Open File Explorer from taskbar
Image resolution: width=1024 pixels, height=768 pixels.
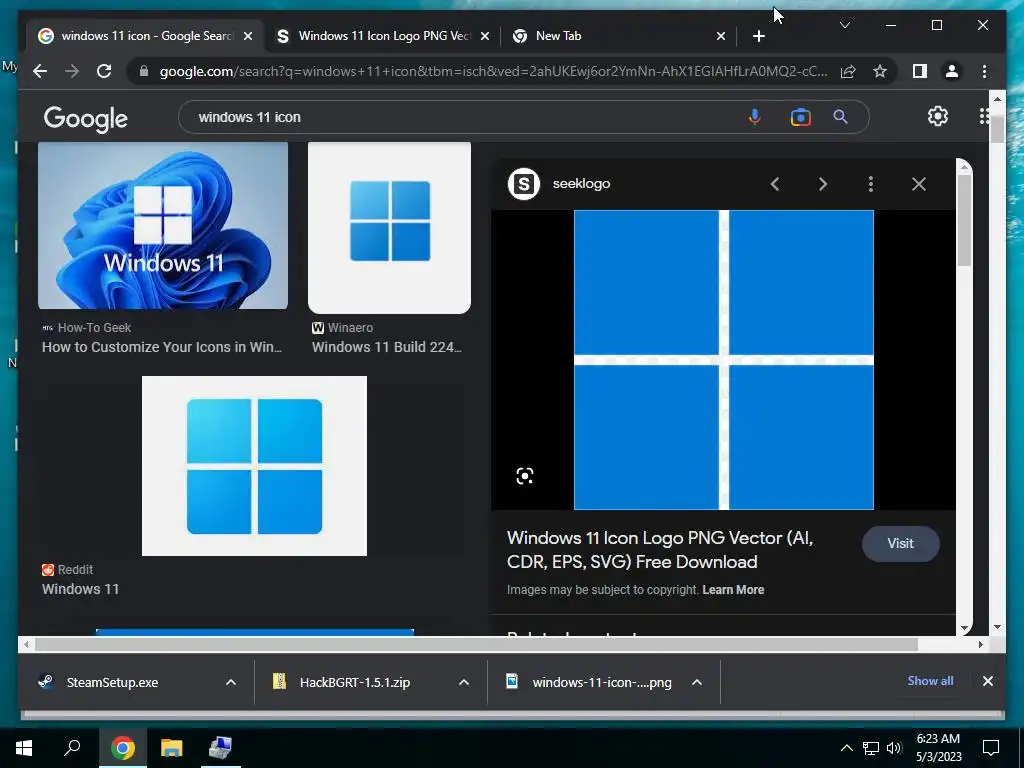tap(172, 748)
